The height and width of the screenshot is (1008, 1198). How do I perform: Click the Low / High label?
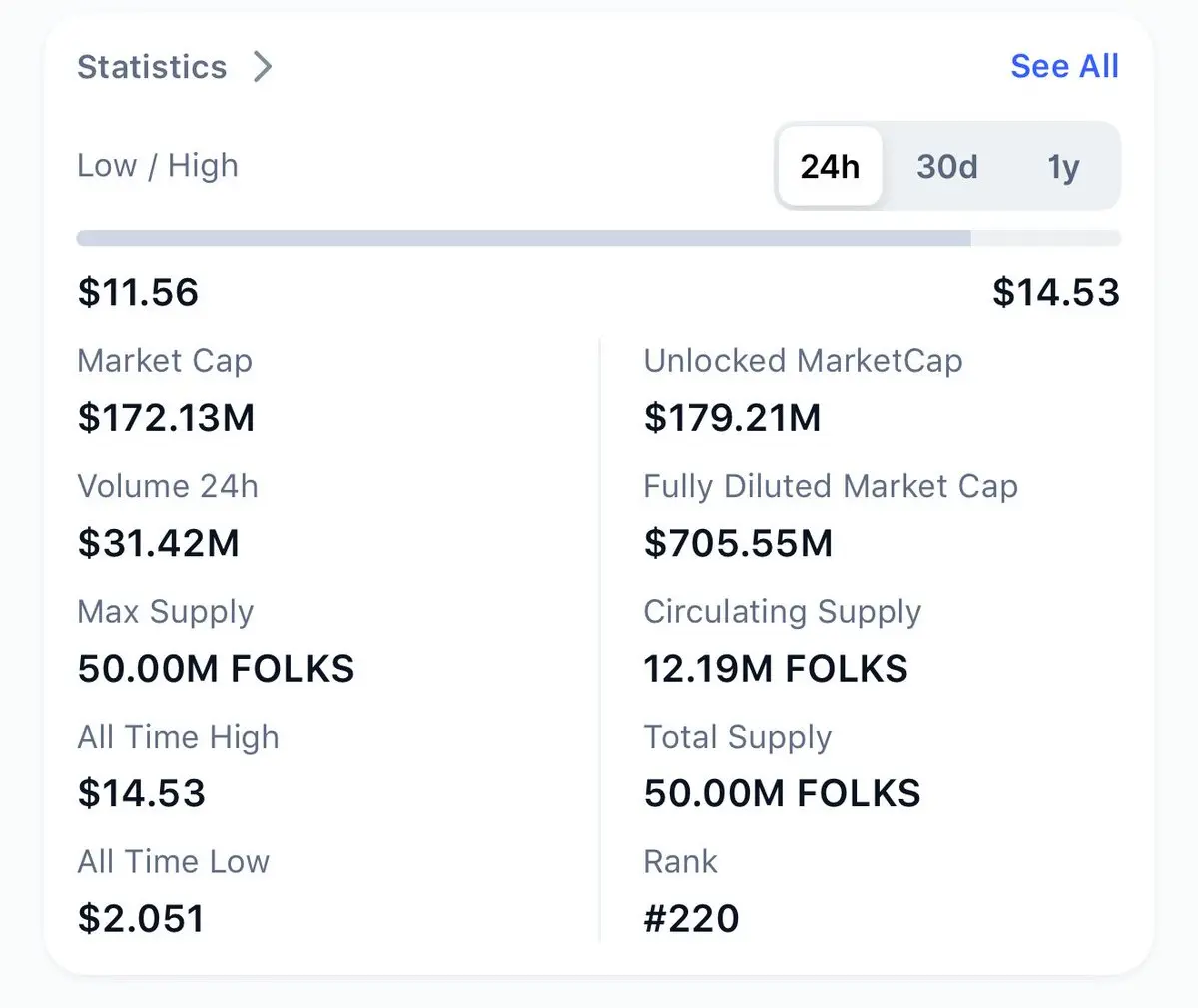pos(158,165)
